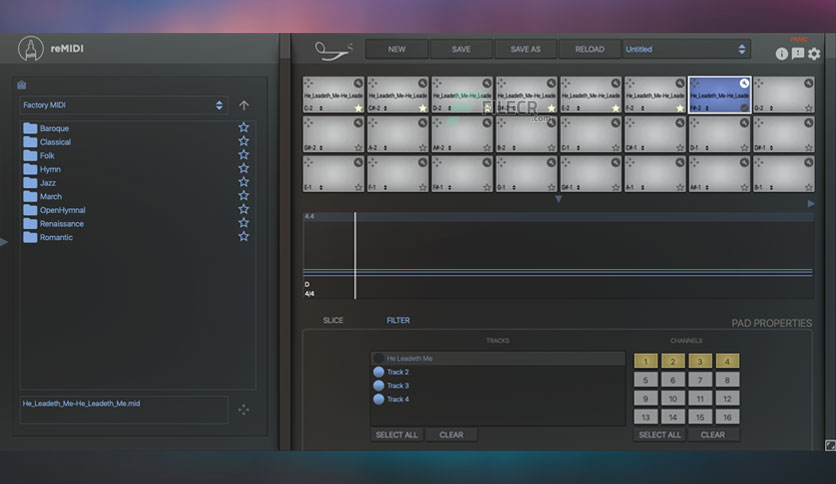Open the Renaissance folder
This screenshot has width=836, height=484.
[x=61, y=223]
